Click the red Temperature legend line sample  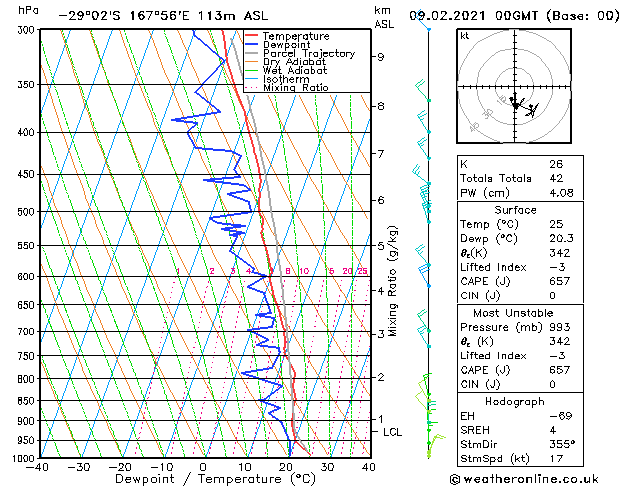click(251, 36)
